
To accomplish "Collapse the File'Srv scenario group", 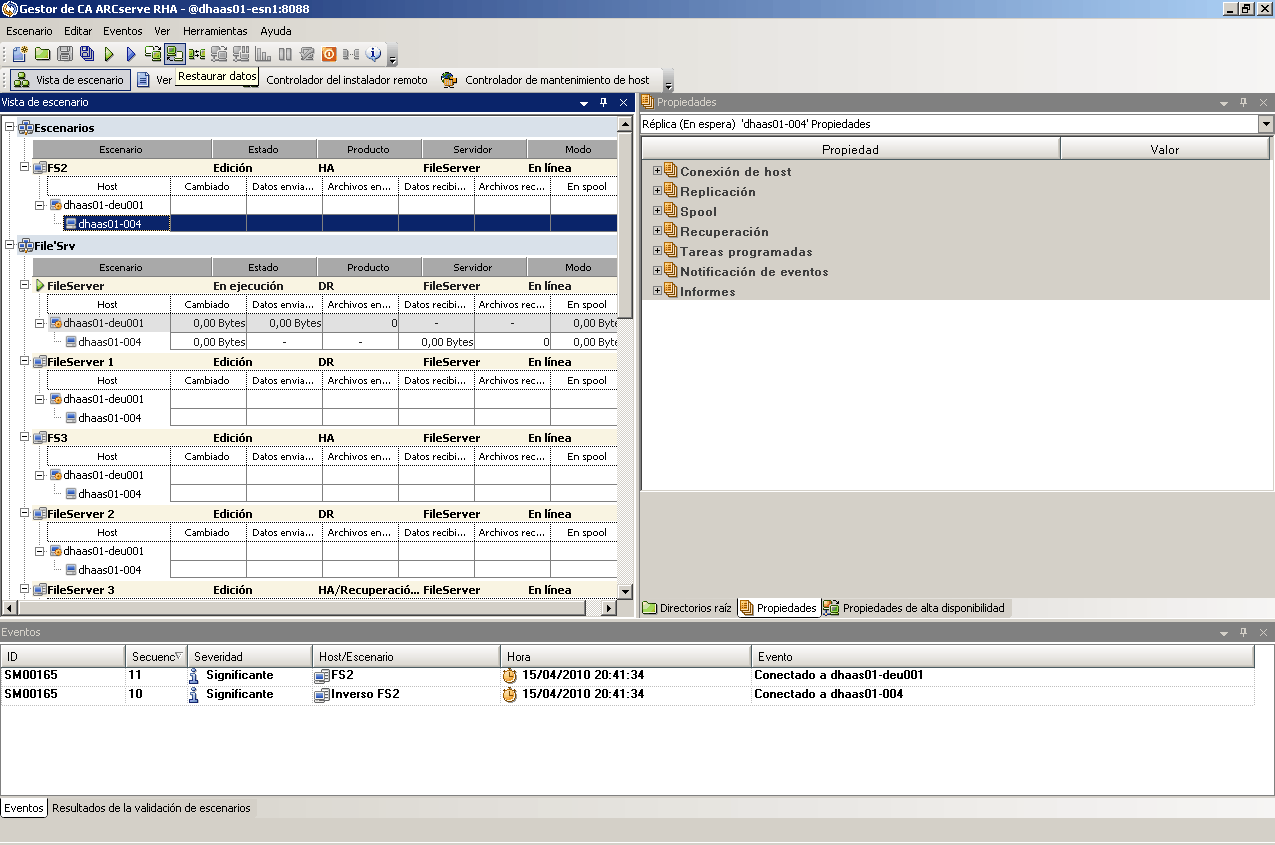I will point(9,246).
